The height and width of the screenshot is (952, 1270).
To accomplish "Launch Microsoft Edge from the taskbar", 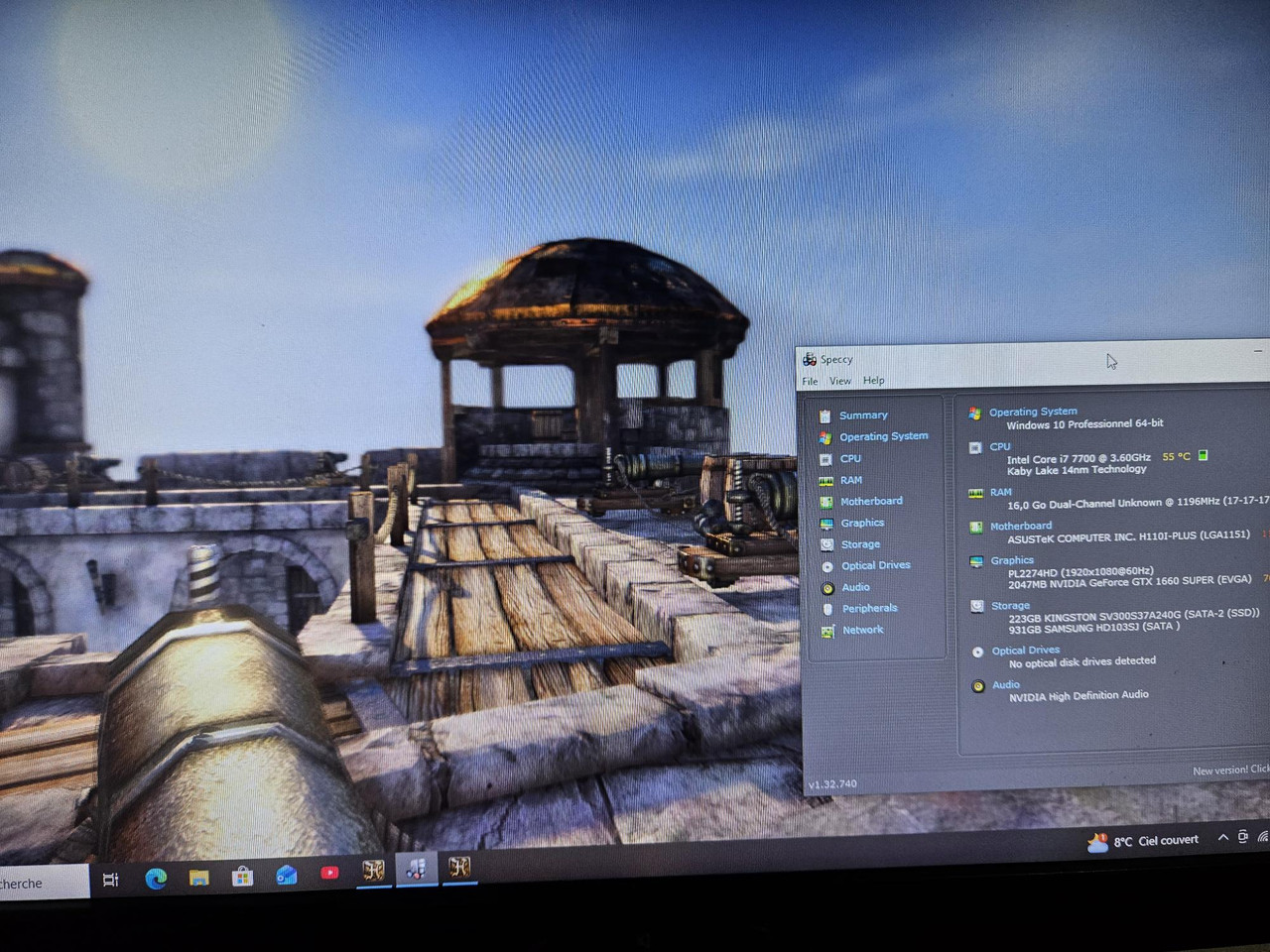I will tap(156, 879).
